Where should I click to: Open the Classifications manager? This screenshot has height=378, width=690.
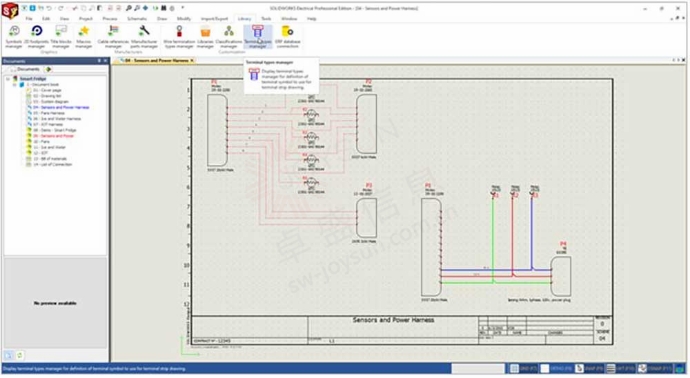(229, 36)
